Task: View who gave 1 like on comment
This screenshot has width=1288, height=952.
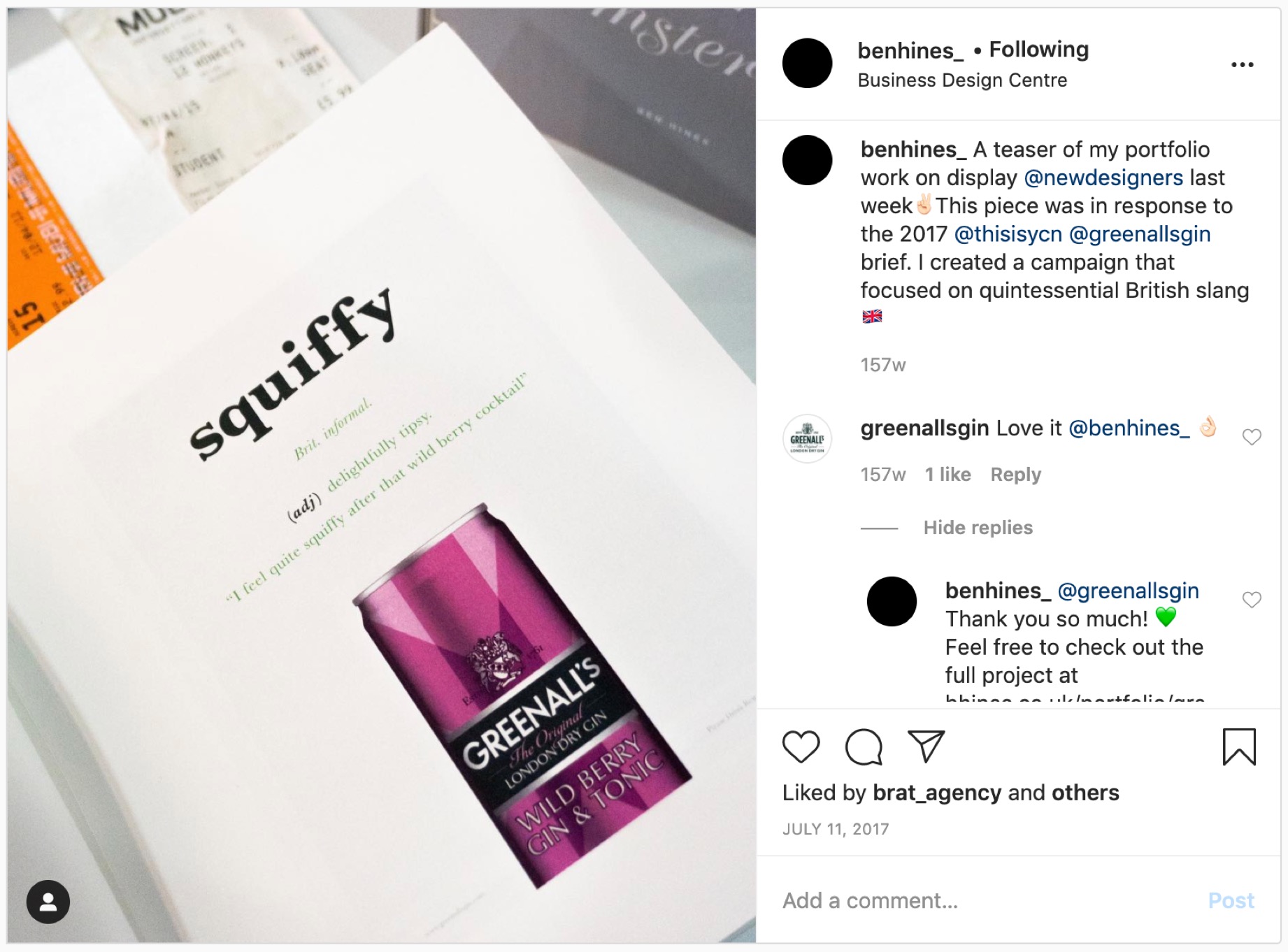Action: click(947, 475)
